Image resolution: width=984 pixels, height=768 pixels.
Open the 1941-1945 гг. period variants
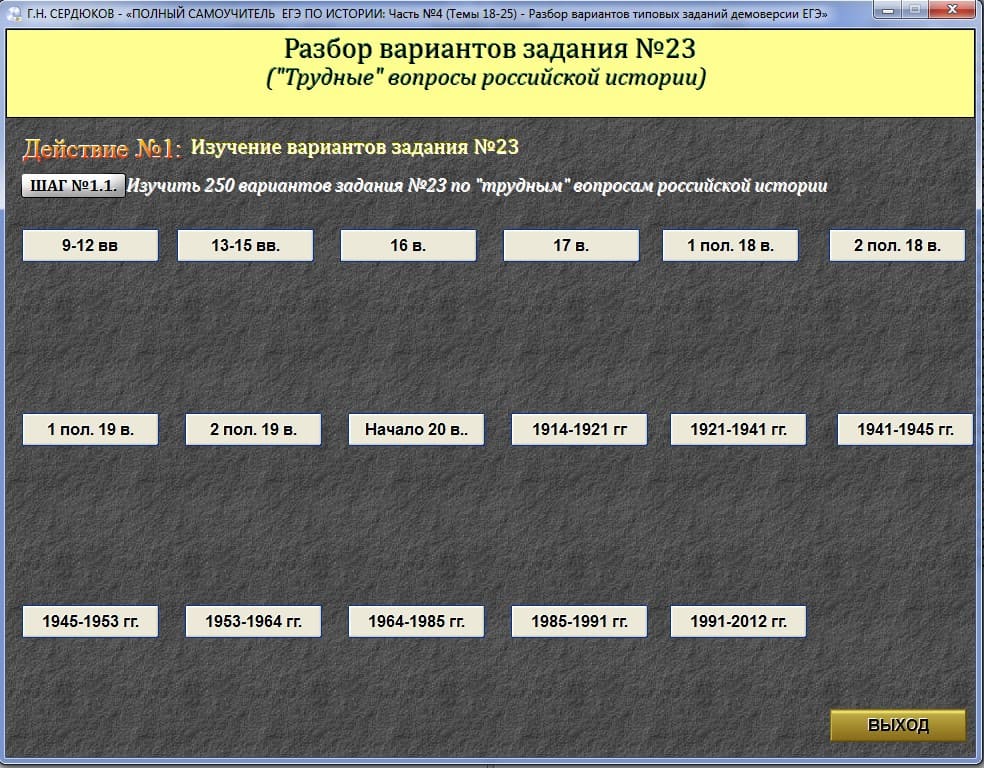click(906, 429)
